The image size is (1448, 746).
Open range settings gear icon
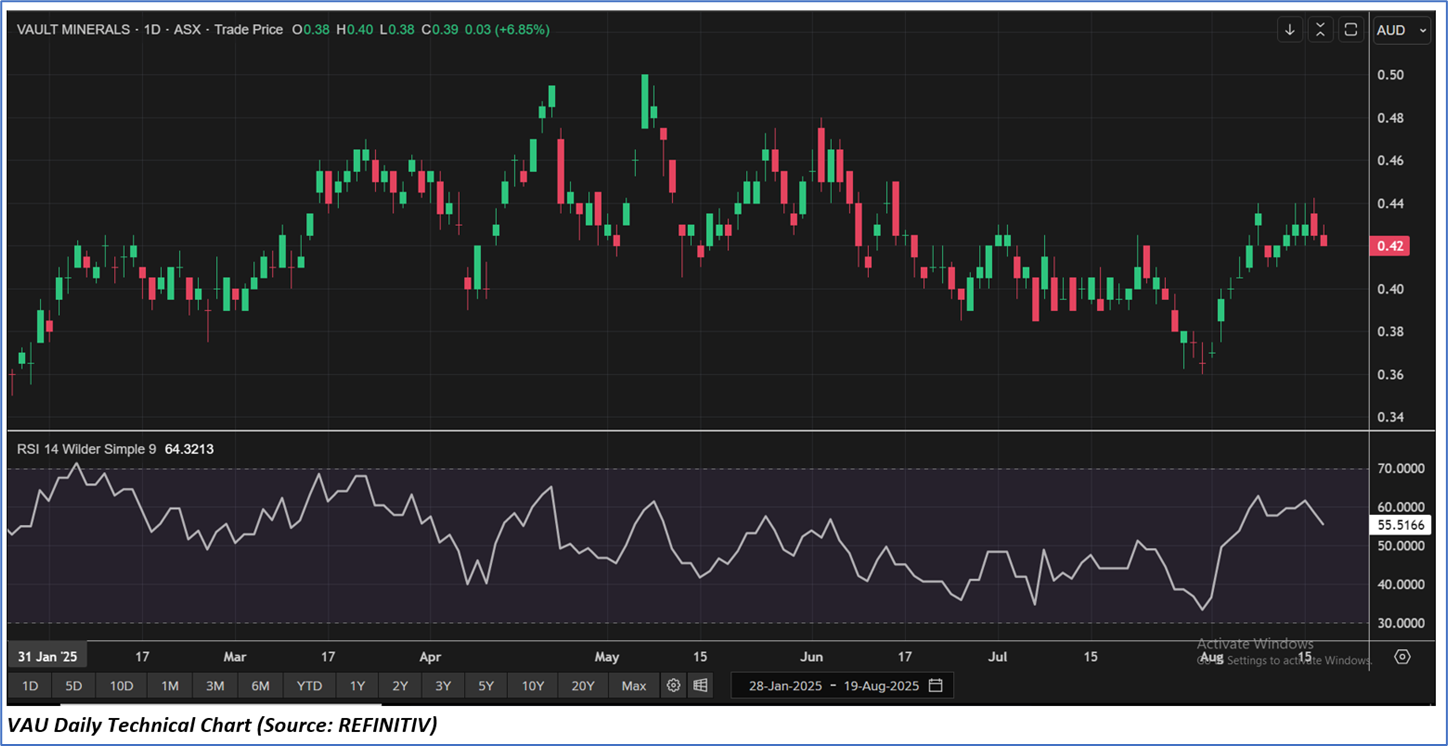[674, 686]
